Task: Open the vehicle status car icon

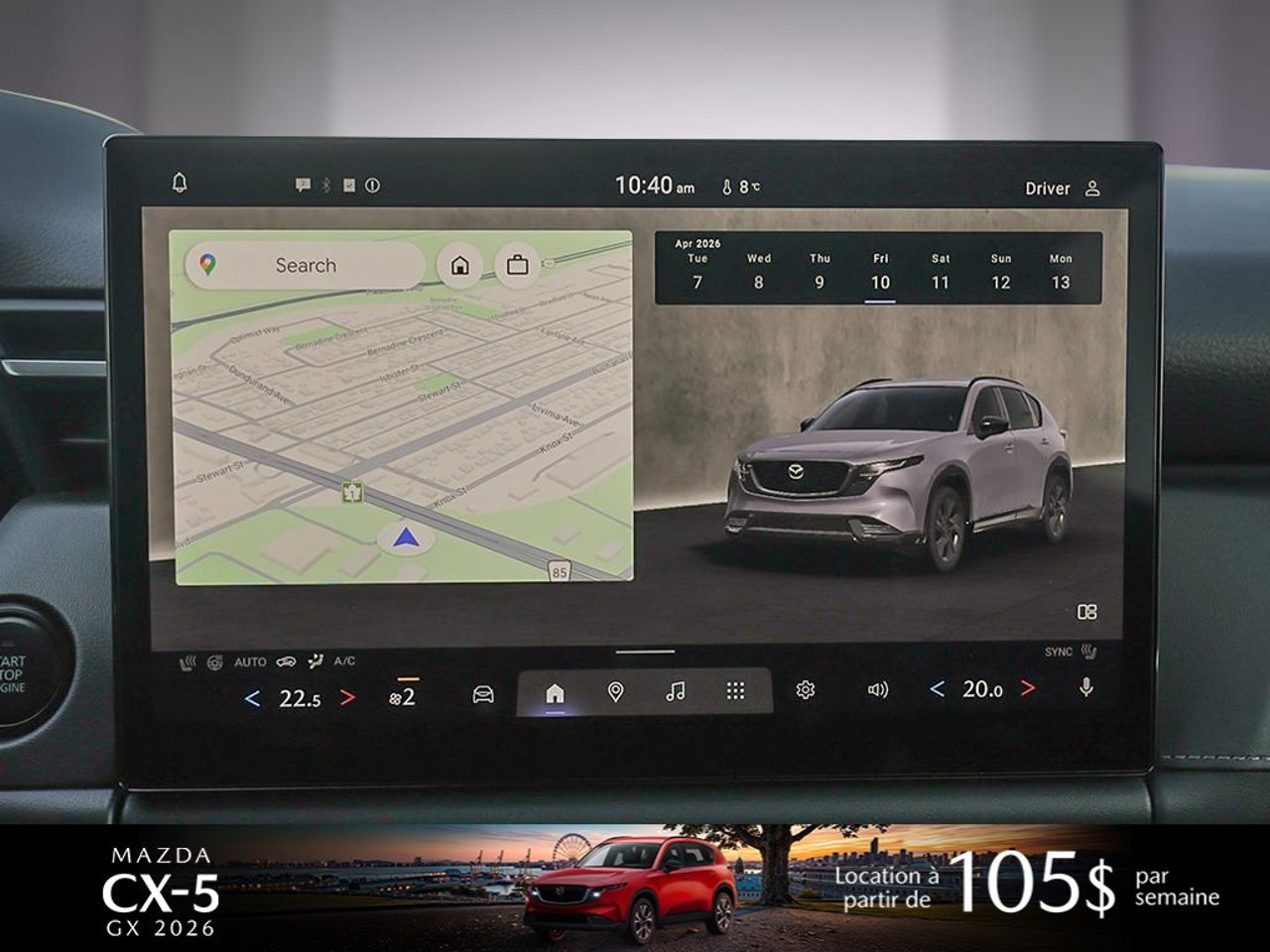Action: (483, 693)
